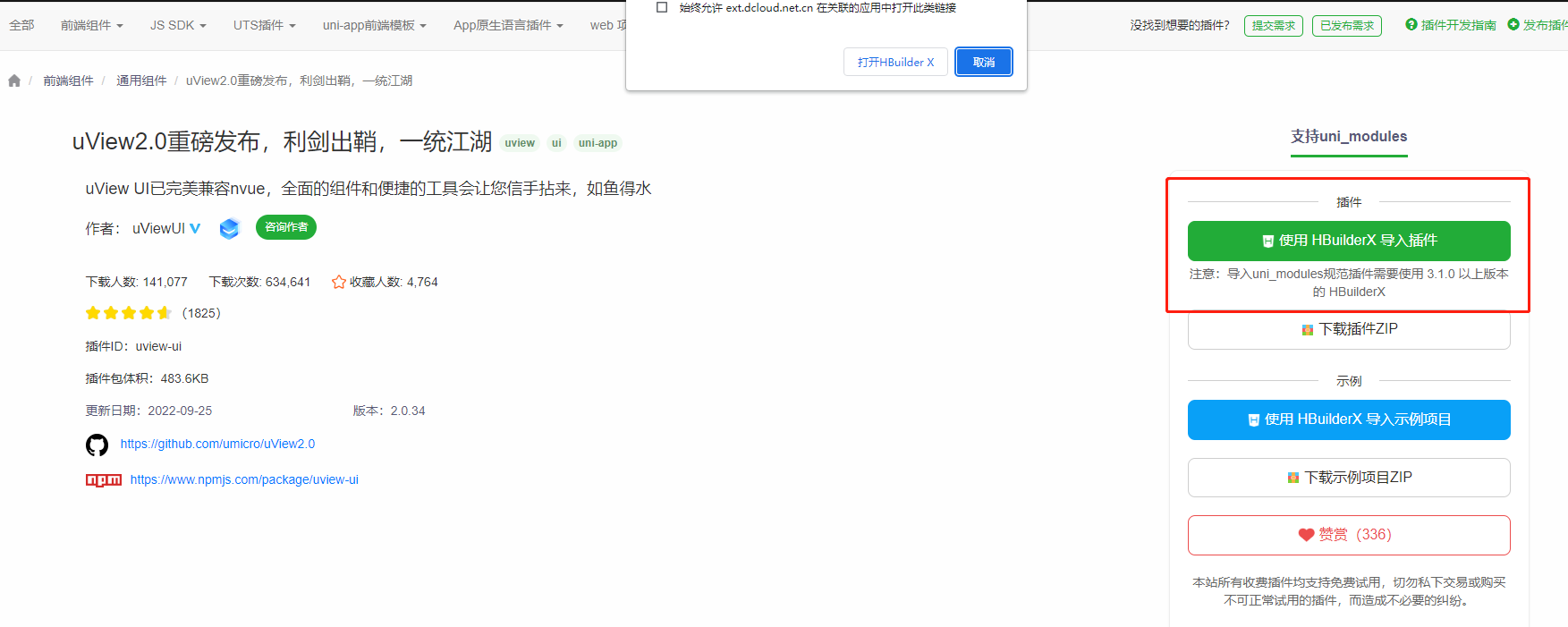This screenshot has height=627, width=1568.
Task: Click the 下载次数: 634,641 text
Action: pyautogui.click(x=259, y=282)
